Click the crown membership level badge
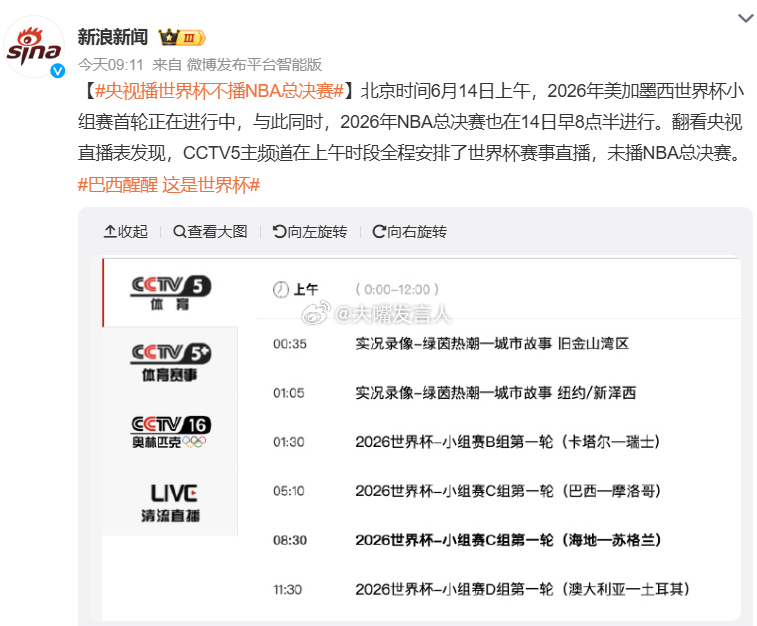Viewport: 757px width, 626px height. [x=182, y=37]
